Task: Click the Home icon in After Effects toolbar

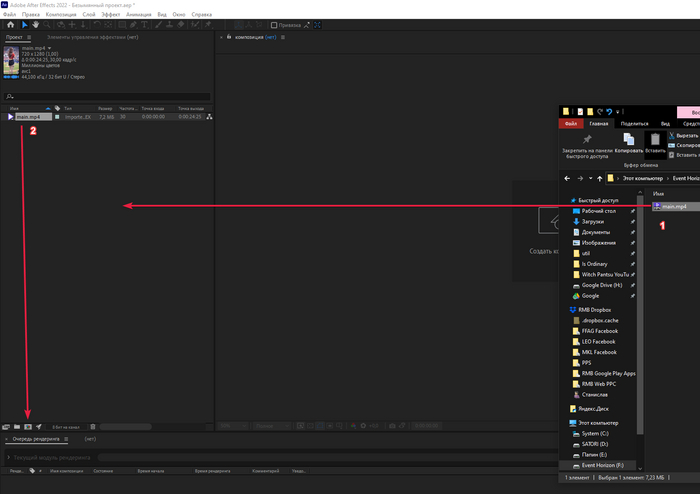Action: (x=11, y=25)
